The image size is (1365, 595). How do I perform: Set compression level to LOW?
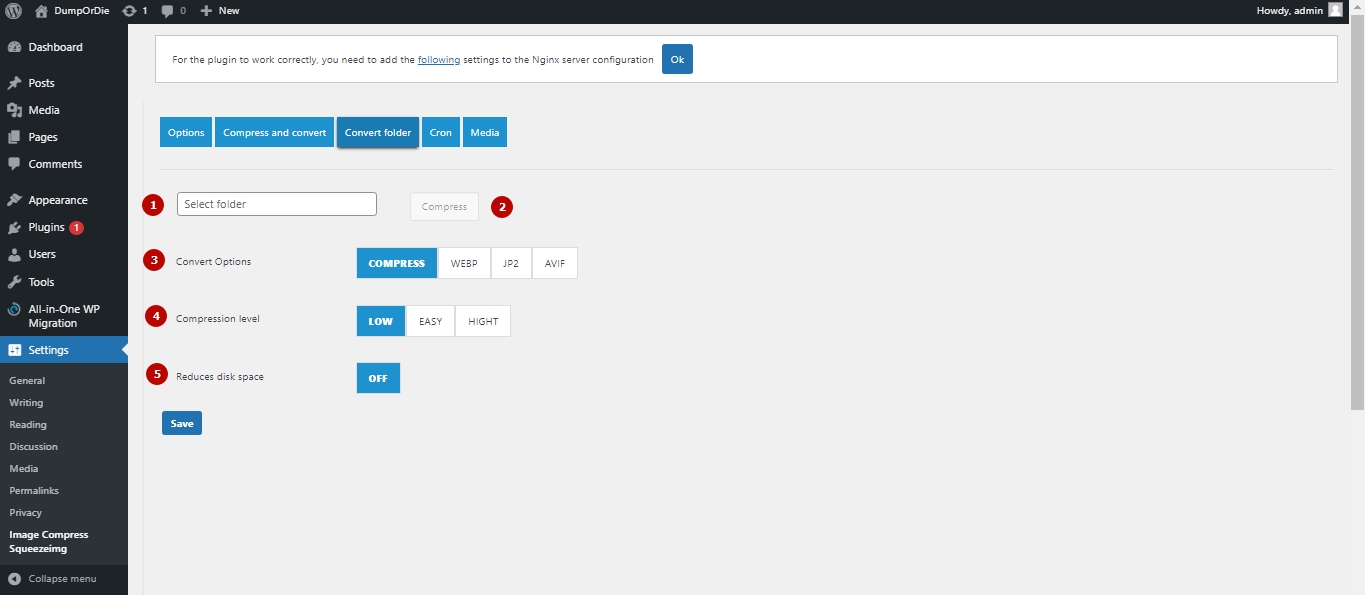[381, 321]
